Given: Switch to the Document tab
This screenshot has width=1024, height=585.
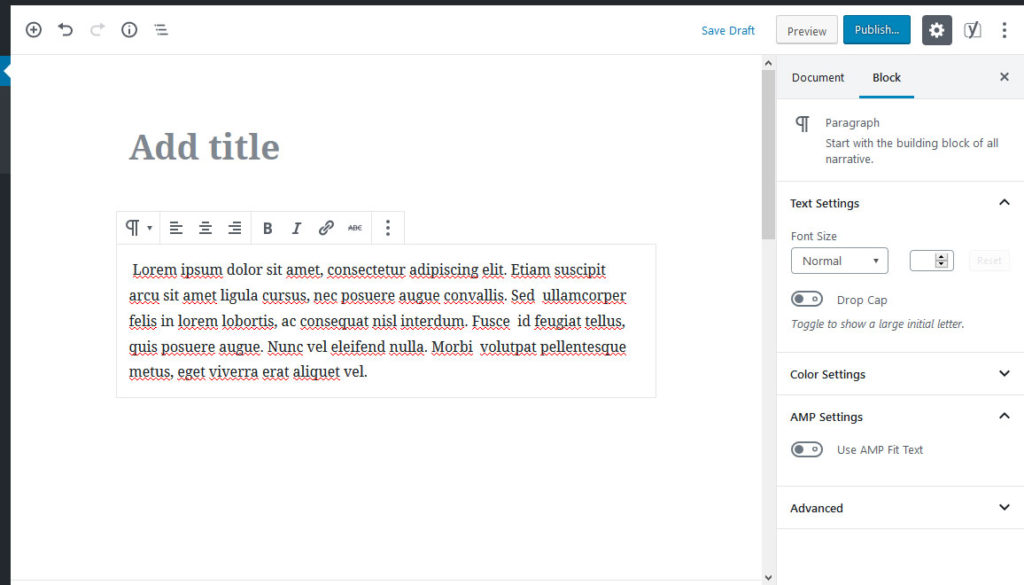Looking at the screenshot, I should point(817,77).
